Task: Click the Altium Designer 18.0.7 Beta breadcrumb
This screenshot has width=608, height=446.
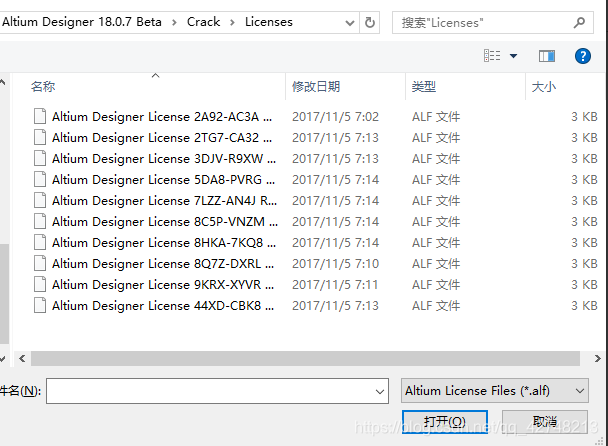Action: [x=81, y=22]
